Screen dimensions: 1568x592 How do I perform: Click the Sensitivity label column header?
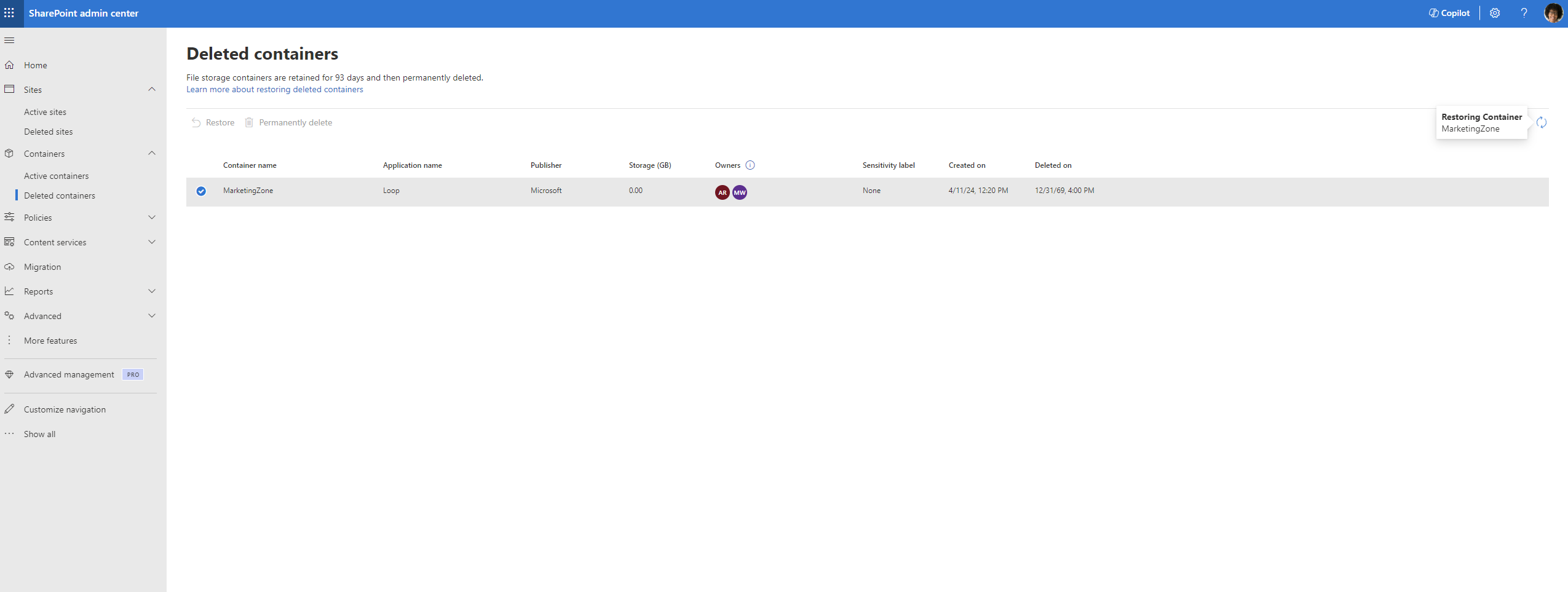889,165
